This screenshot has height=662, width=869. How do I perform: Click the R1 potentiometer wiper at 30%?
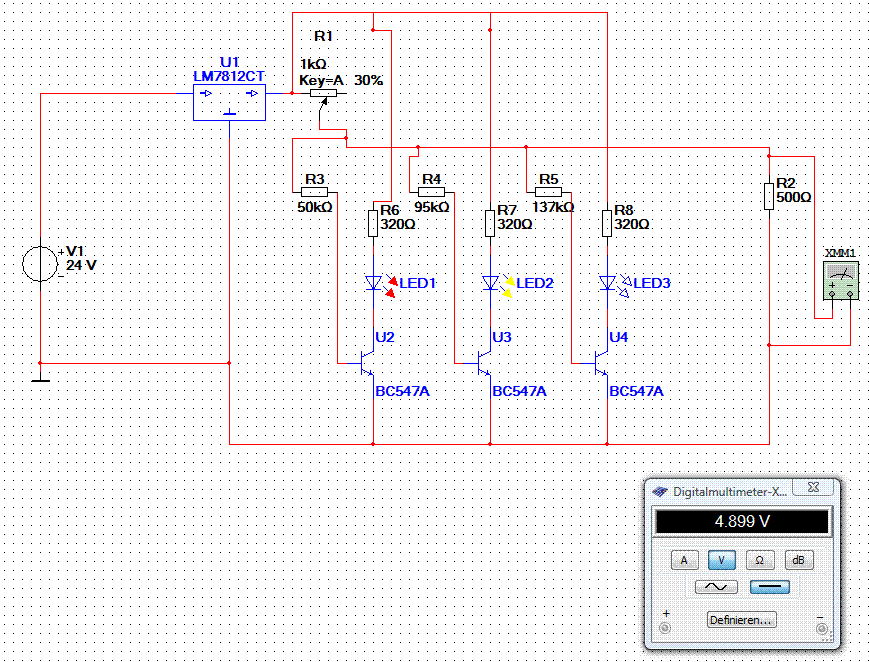tap(324, 101)
